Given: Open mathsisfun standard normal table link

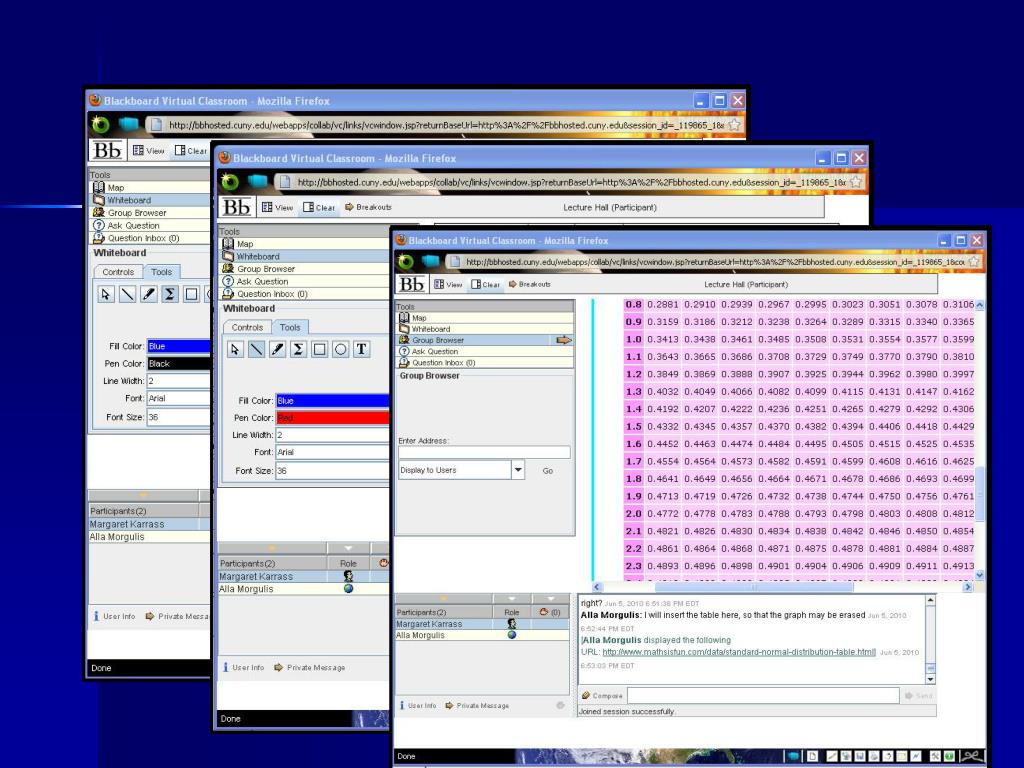Looking at the screenshot, I should (739, 652).
